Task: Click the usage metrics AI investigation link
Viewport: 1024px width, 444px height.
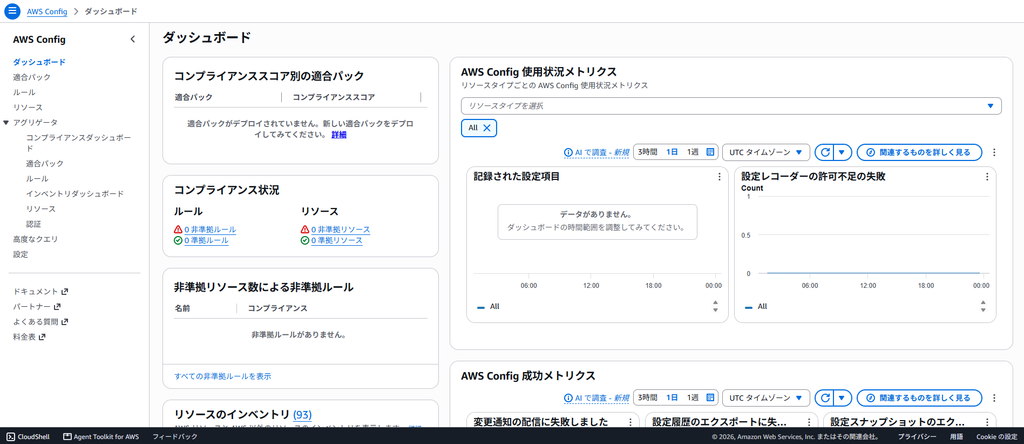Action: click(x=596, y=152)
